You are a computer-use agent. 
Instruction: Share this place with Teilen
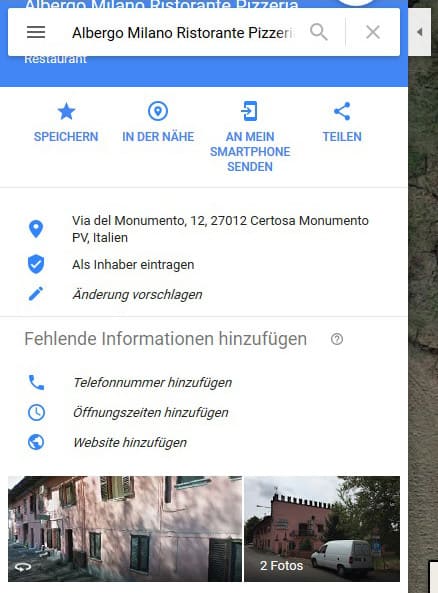[342, 122]
